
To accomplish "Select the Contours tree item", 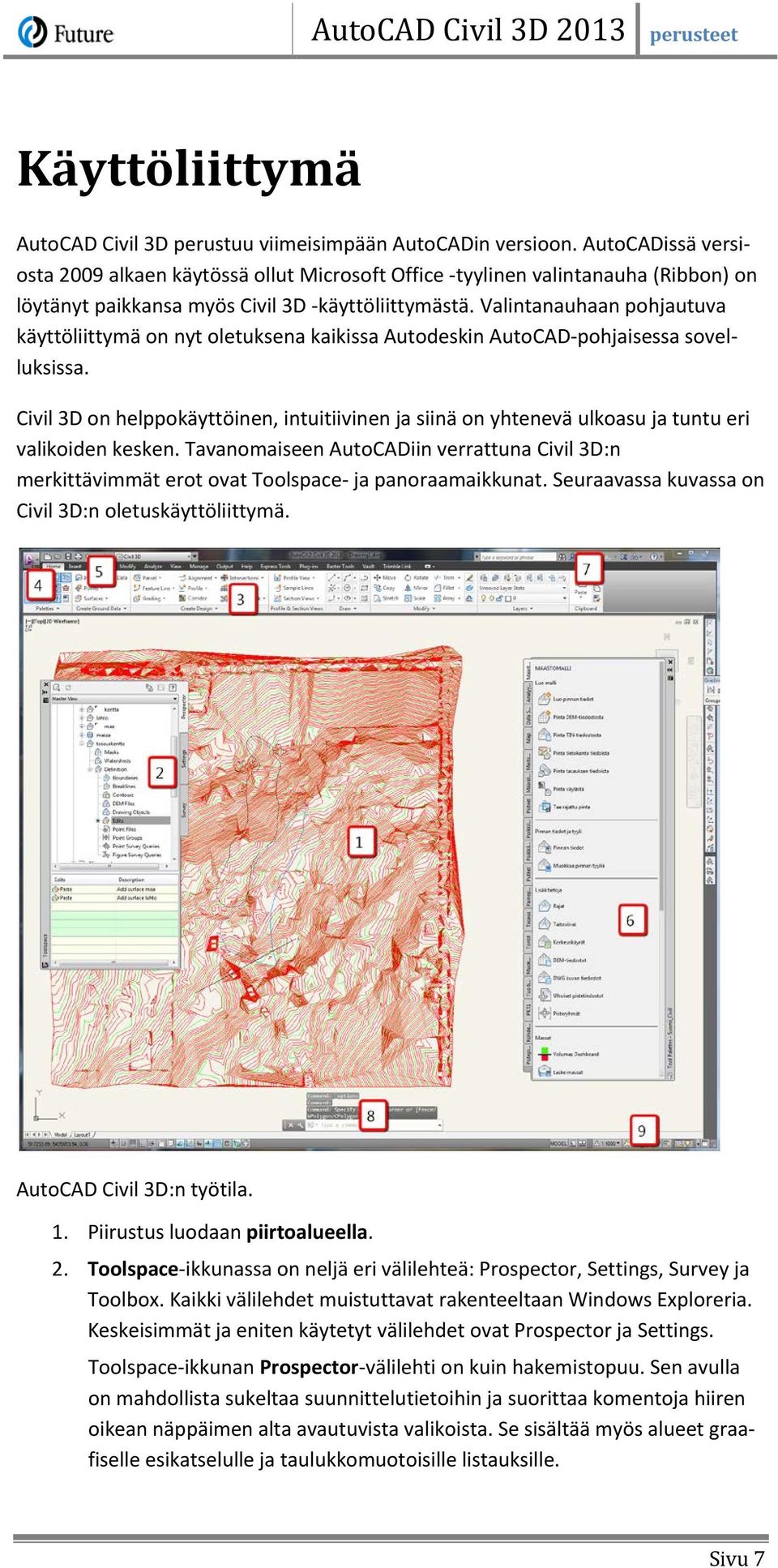I will pos(117,795).
